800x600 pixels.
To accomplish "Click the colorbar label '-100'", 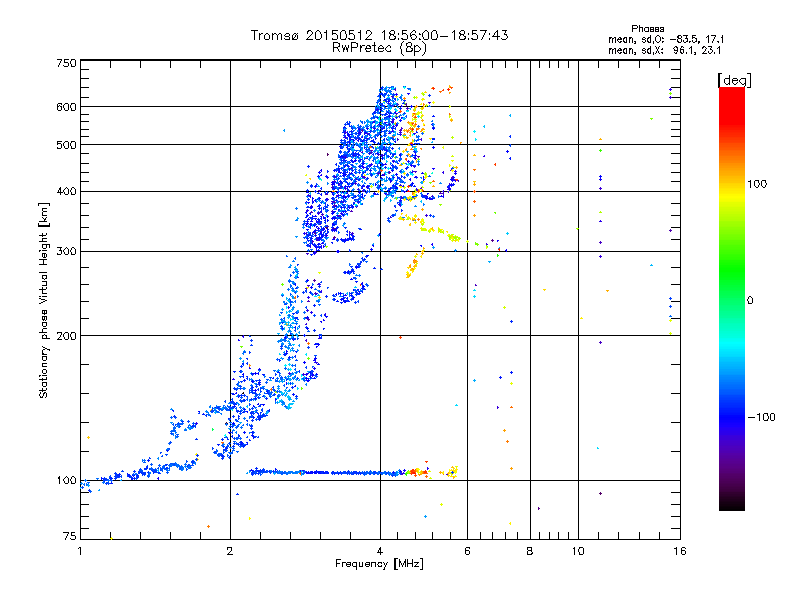I will tap(761, 417).
